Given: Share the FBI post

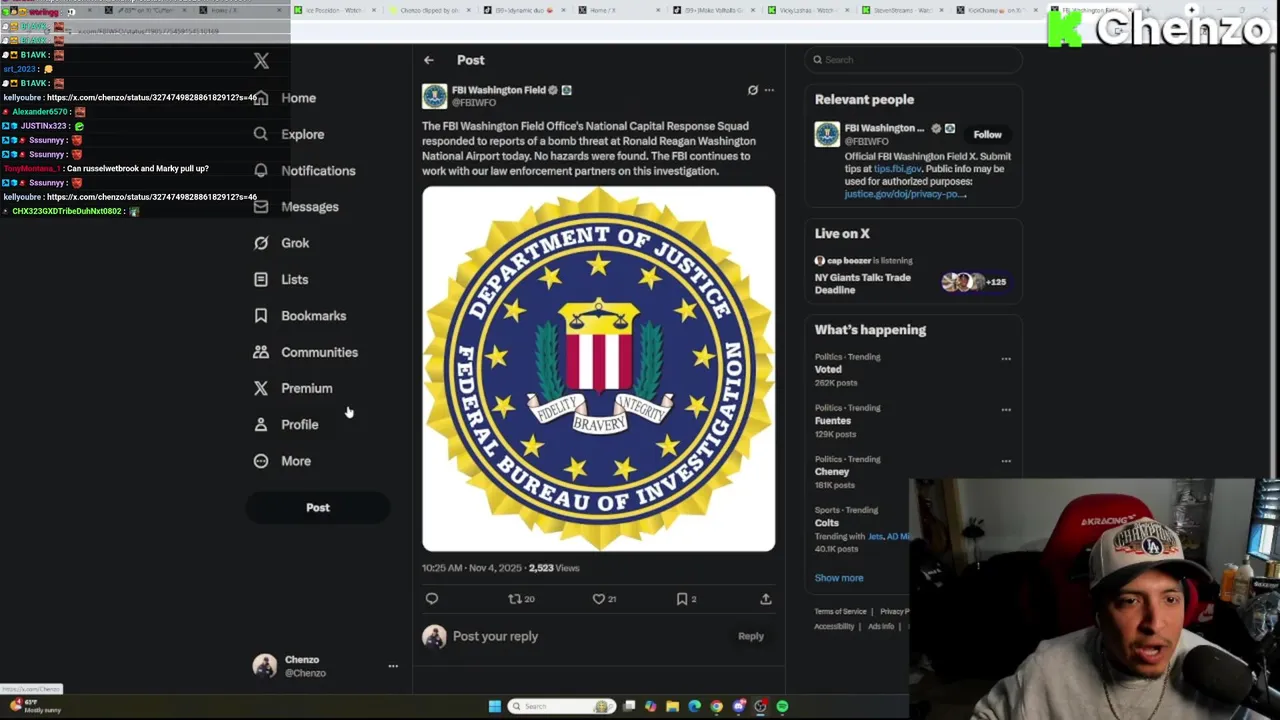Looking at the screenshot, I should pos(766,599).
